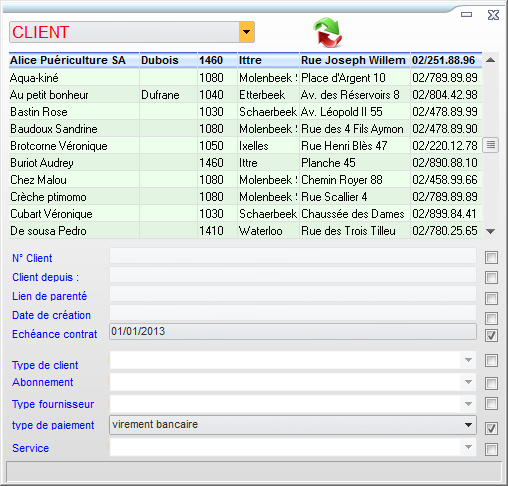Expand the type de paiement dropdown
Image resolution: width=508 pixels, height=486 pixels.
[x=468, y=425]
